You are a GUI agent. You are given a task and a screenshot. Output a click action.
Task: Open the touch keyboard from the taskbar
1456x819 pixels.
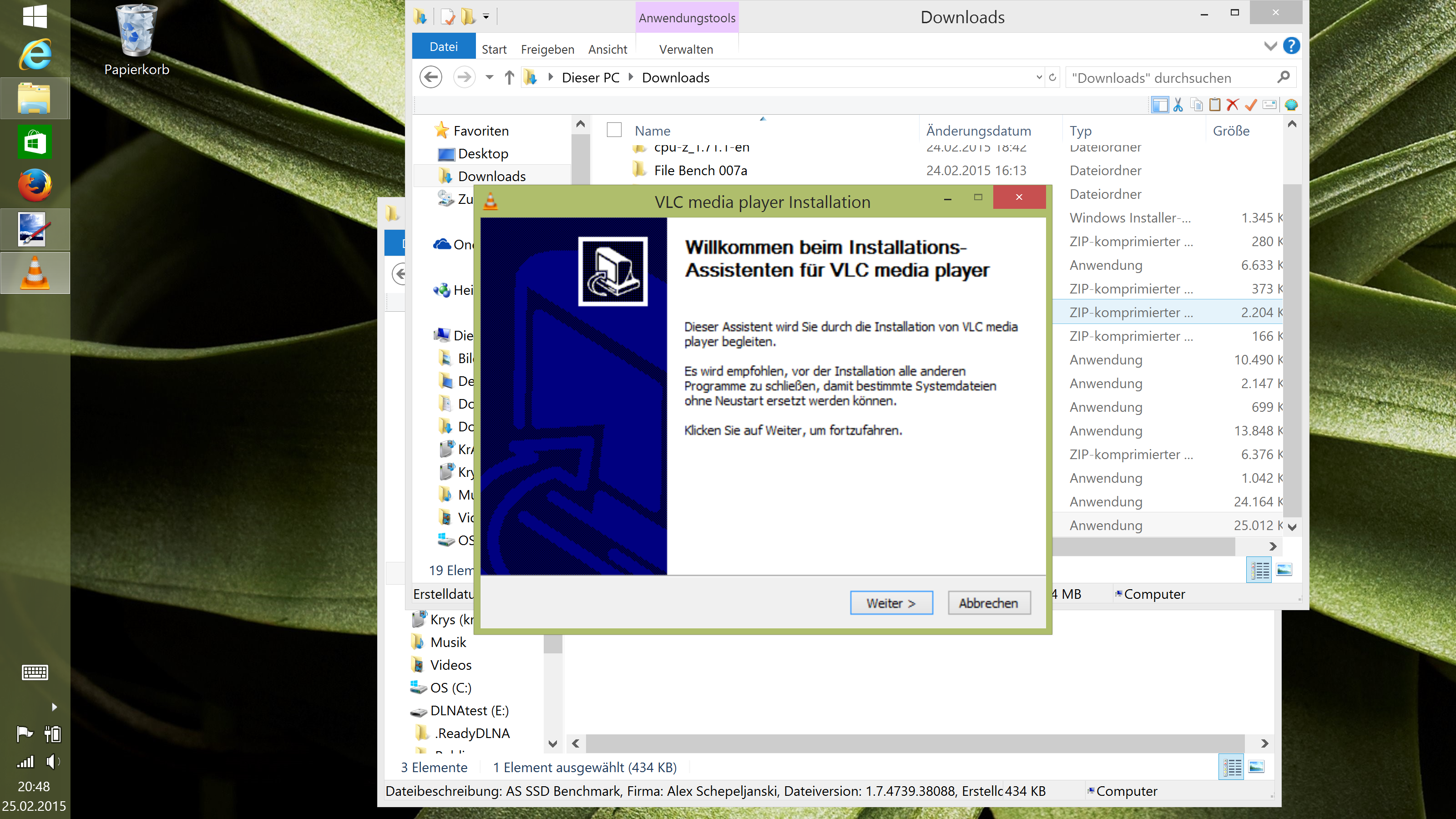35,672
